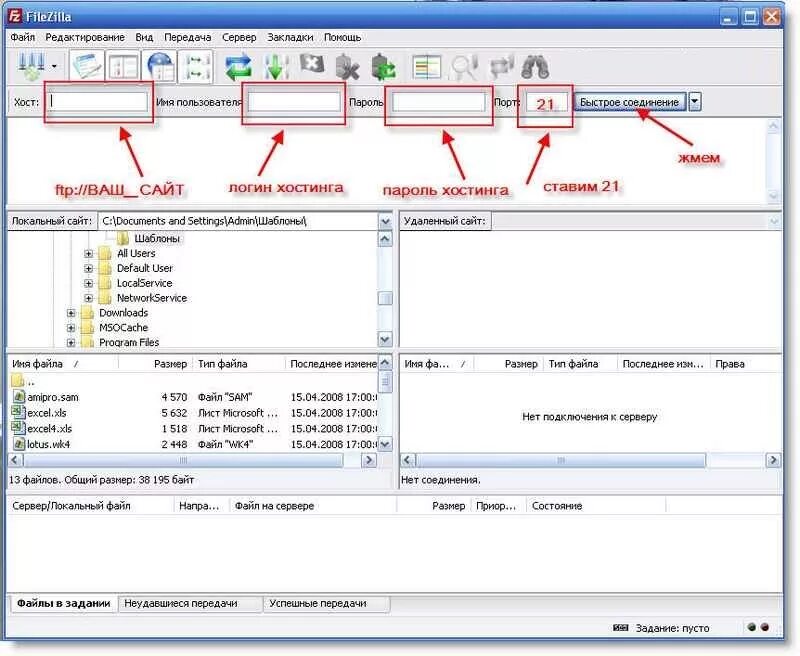Select amipro.sam file
This screenshot has width=800, height=656.
pyautogui.click(x=53, y=397)
